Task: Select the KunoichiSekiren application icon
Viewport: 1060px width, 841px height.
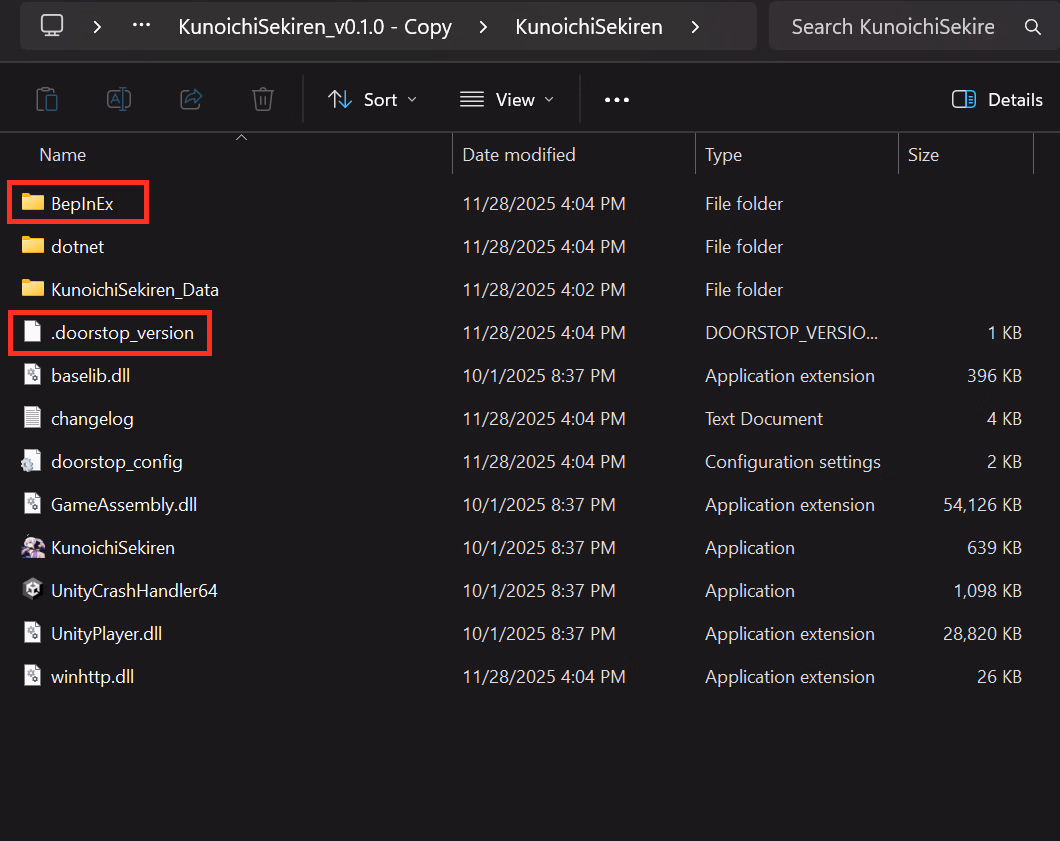Action: click(x=33, y=547)
